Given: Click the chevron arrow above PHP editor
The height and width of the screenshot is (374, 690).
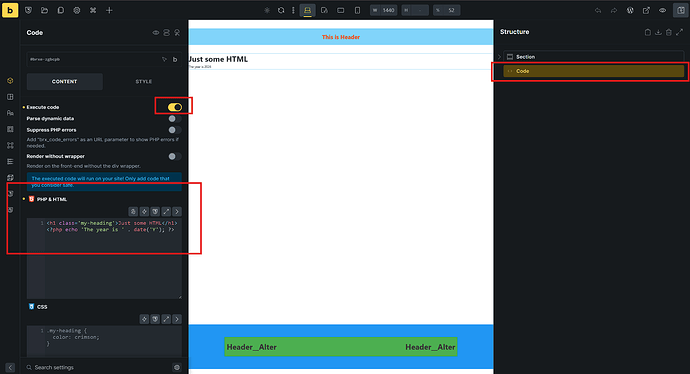Looking at the screenshot, I should pos(177,212).
